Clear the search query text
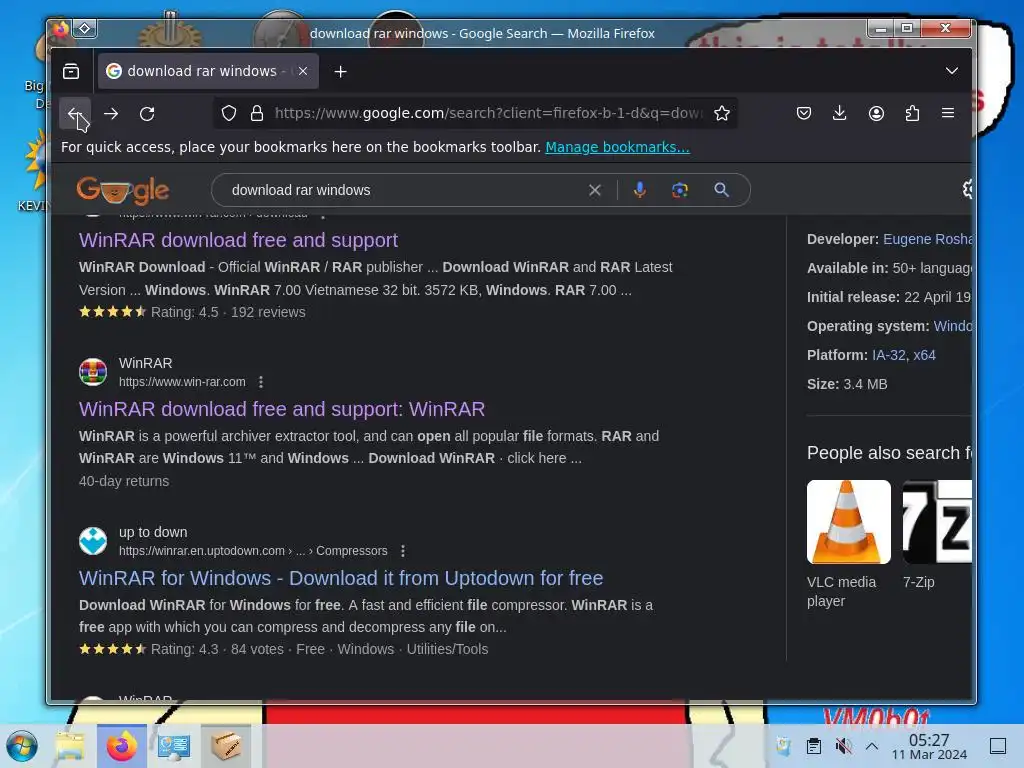Screen dimensions: 1024x768 (595, 190)
